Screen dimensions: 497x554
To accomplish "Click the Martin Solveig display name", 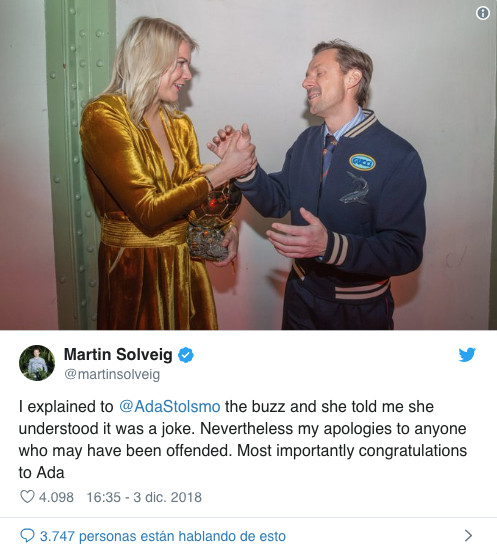I will tap(118, 354).
